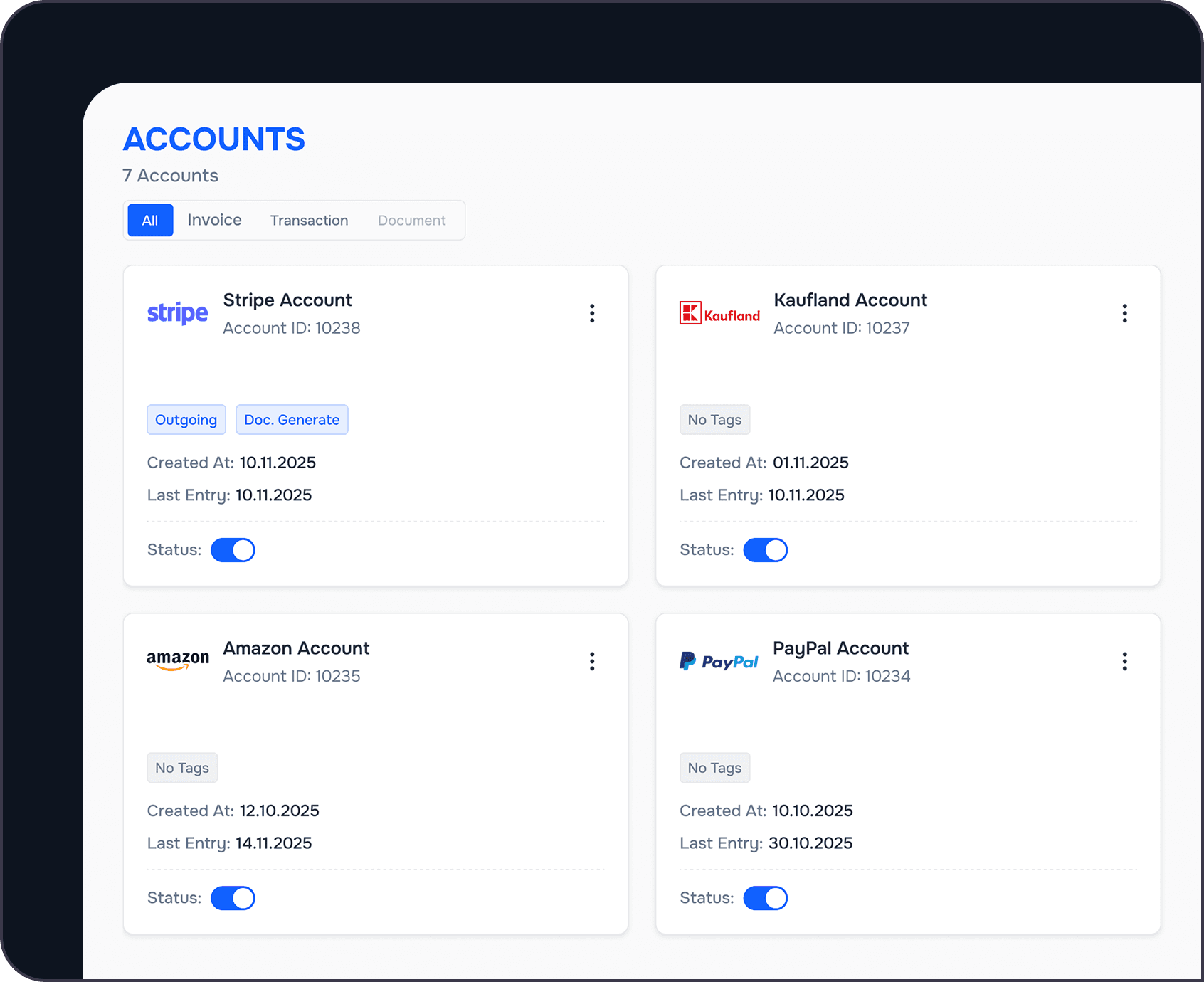Open Stripe Account three-dot menu

pyautogui.click(x=591, y=314)
